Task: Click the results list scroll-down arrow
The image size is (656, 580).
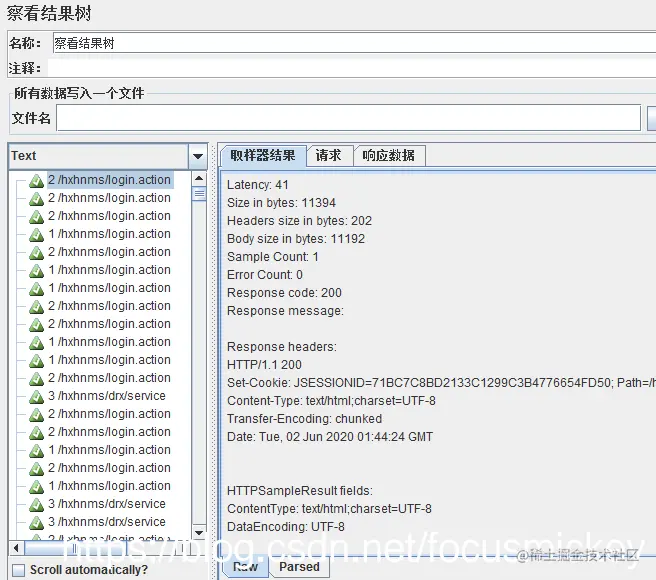Action: pos(199,532)
